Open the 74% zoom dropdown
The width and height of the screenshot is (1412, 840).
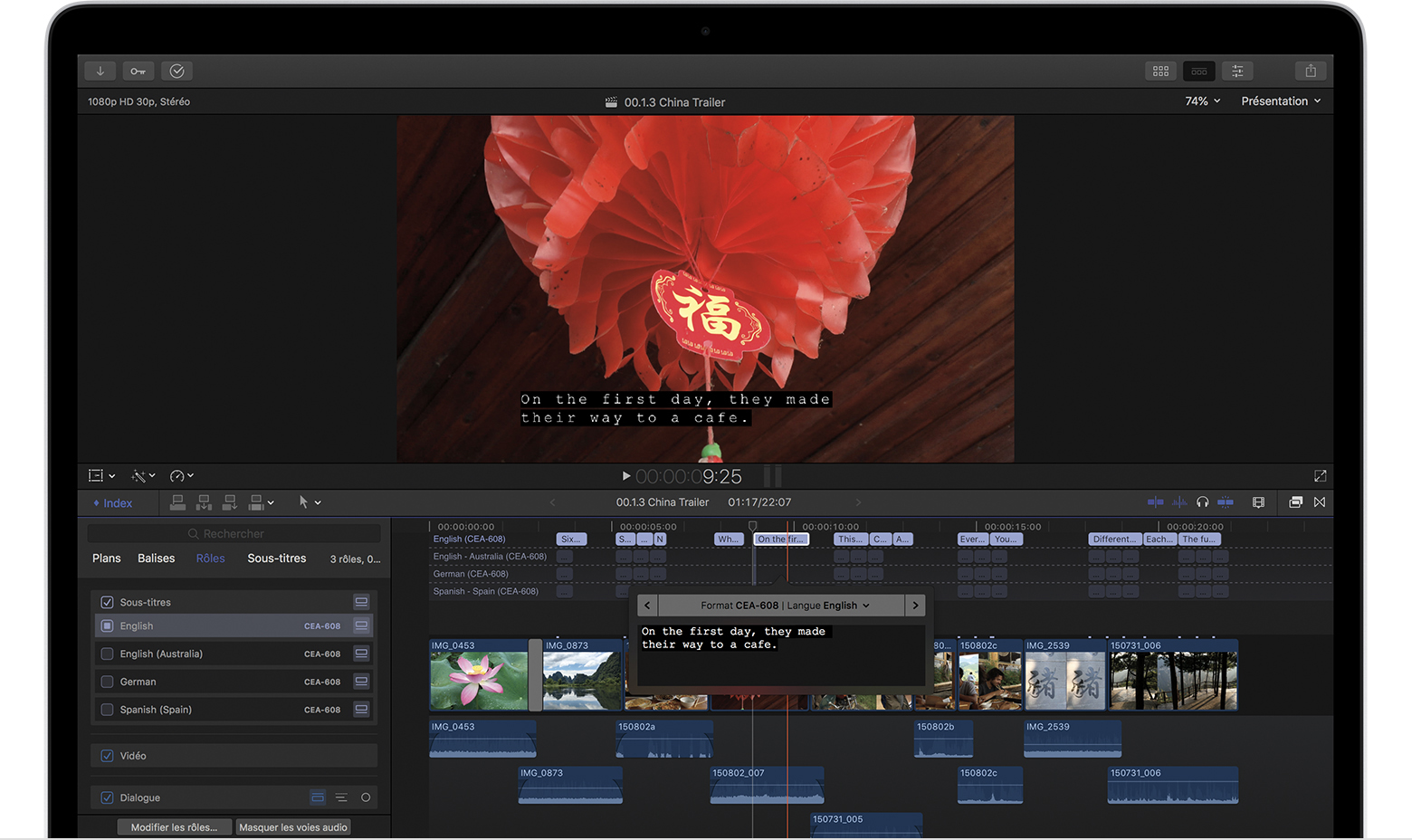click(1203, 101)
